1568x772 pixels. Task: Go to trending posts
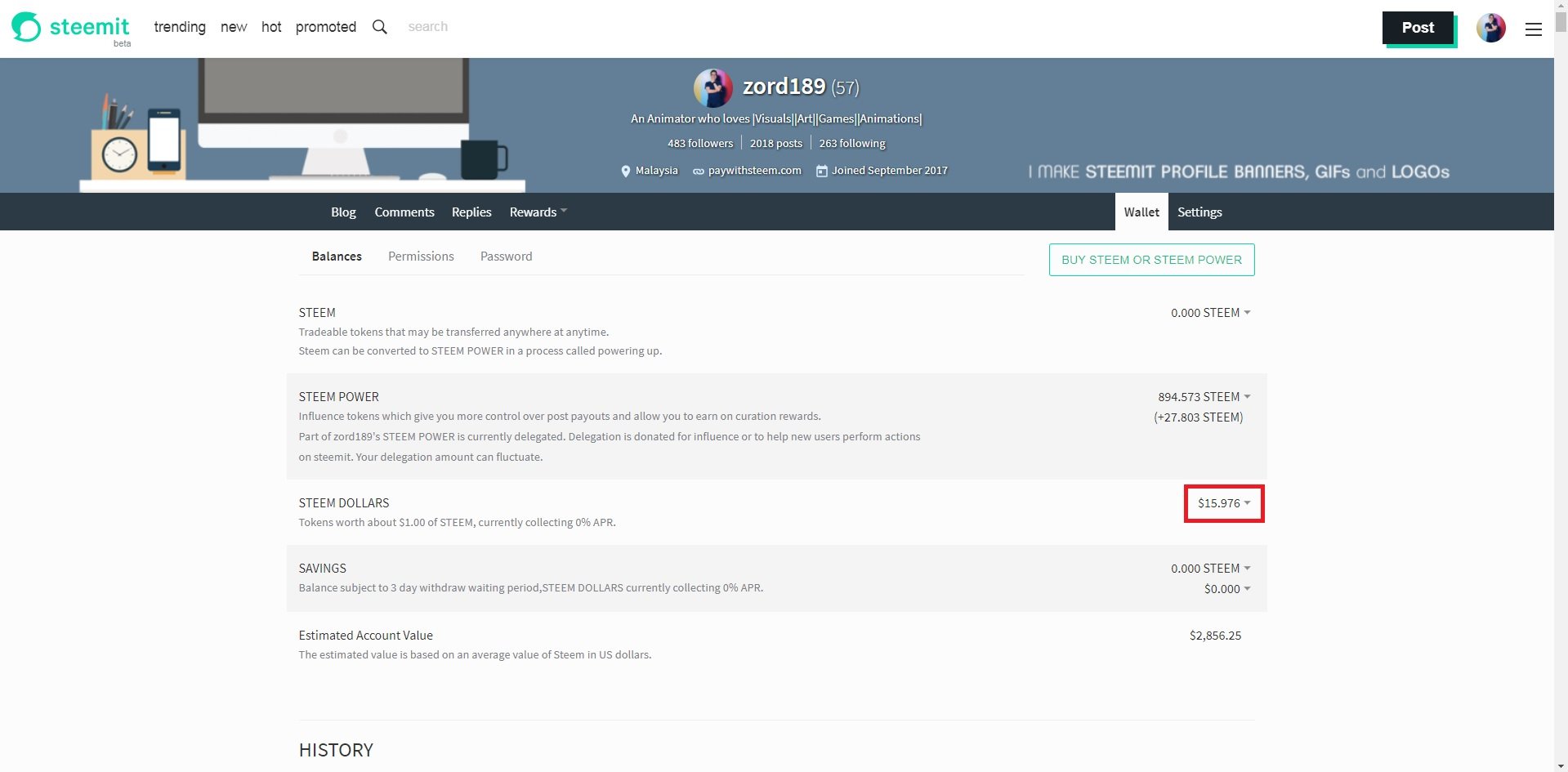[x=180, y=27]
